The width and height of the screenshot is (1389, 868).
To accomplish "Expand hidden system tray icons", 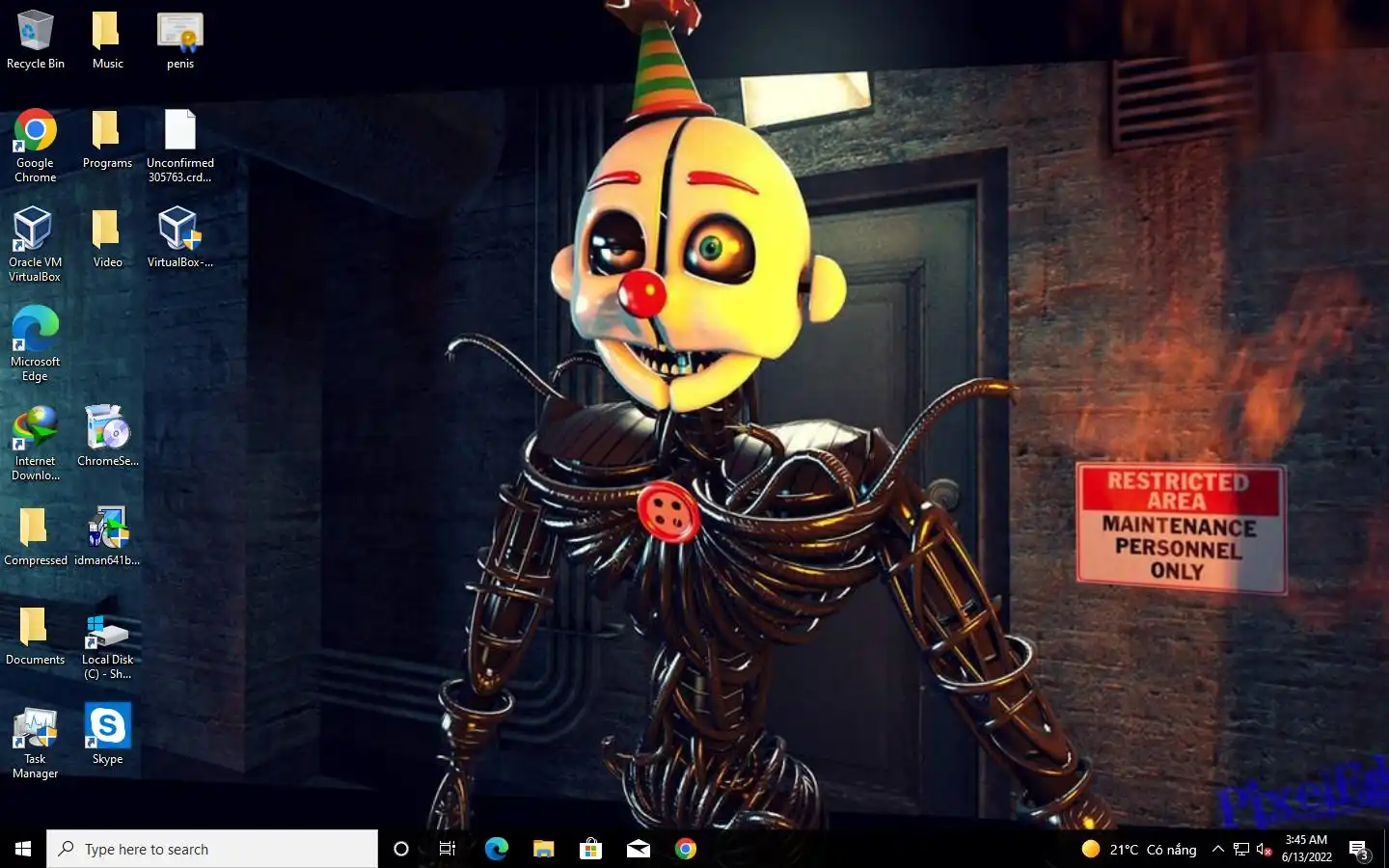I will click(x=1217, y=849).
